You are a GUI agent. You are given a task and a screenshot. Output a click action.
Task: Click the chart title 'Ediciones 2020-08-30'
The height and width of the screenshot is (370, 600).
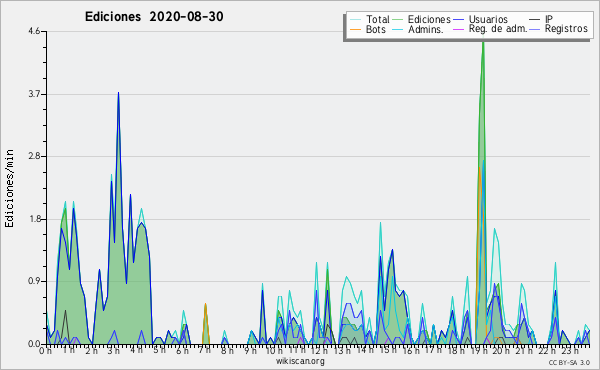point(154,17)
